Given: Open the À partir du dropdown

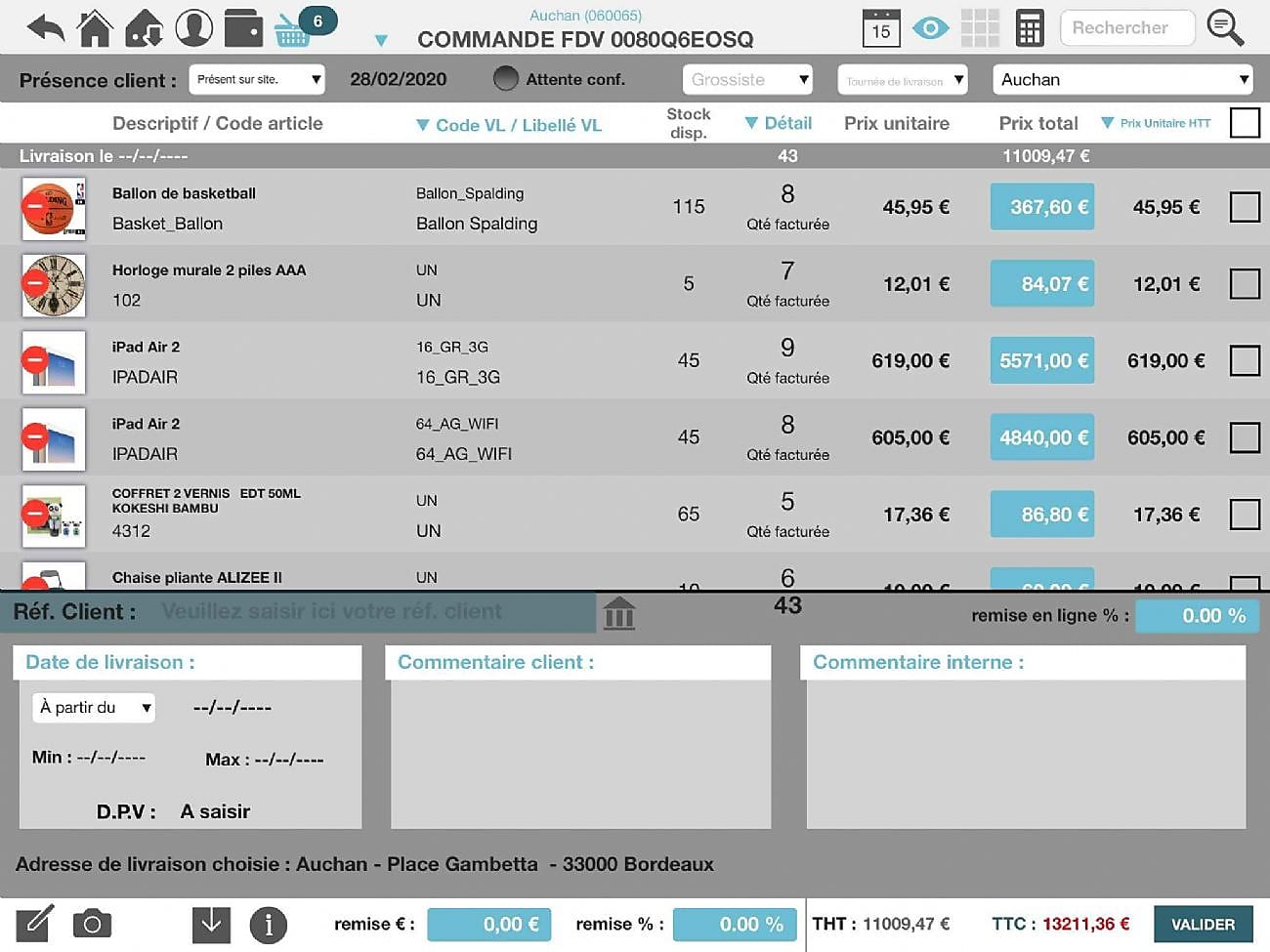Looking at the screenshot, I should pyautogui.click(x=94, y=707).
